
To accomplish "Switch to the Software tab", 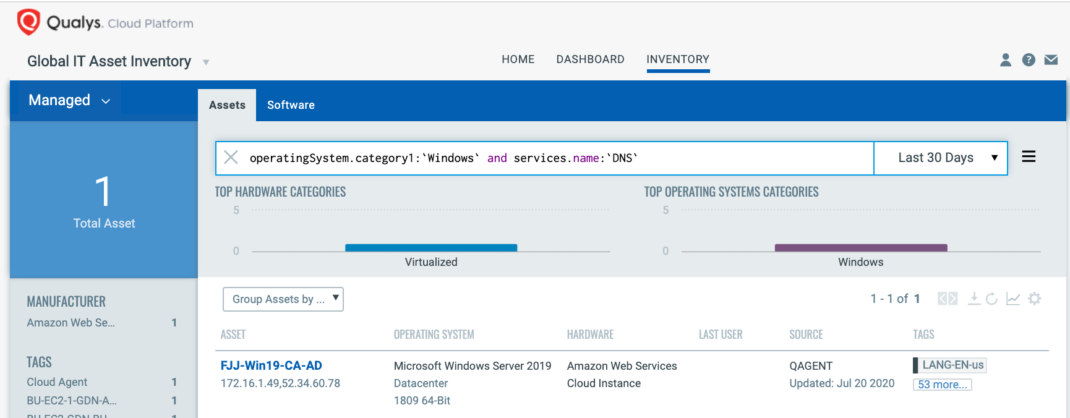I will (x=290, y=105).
